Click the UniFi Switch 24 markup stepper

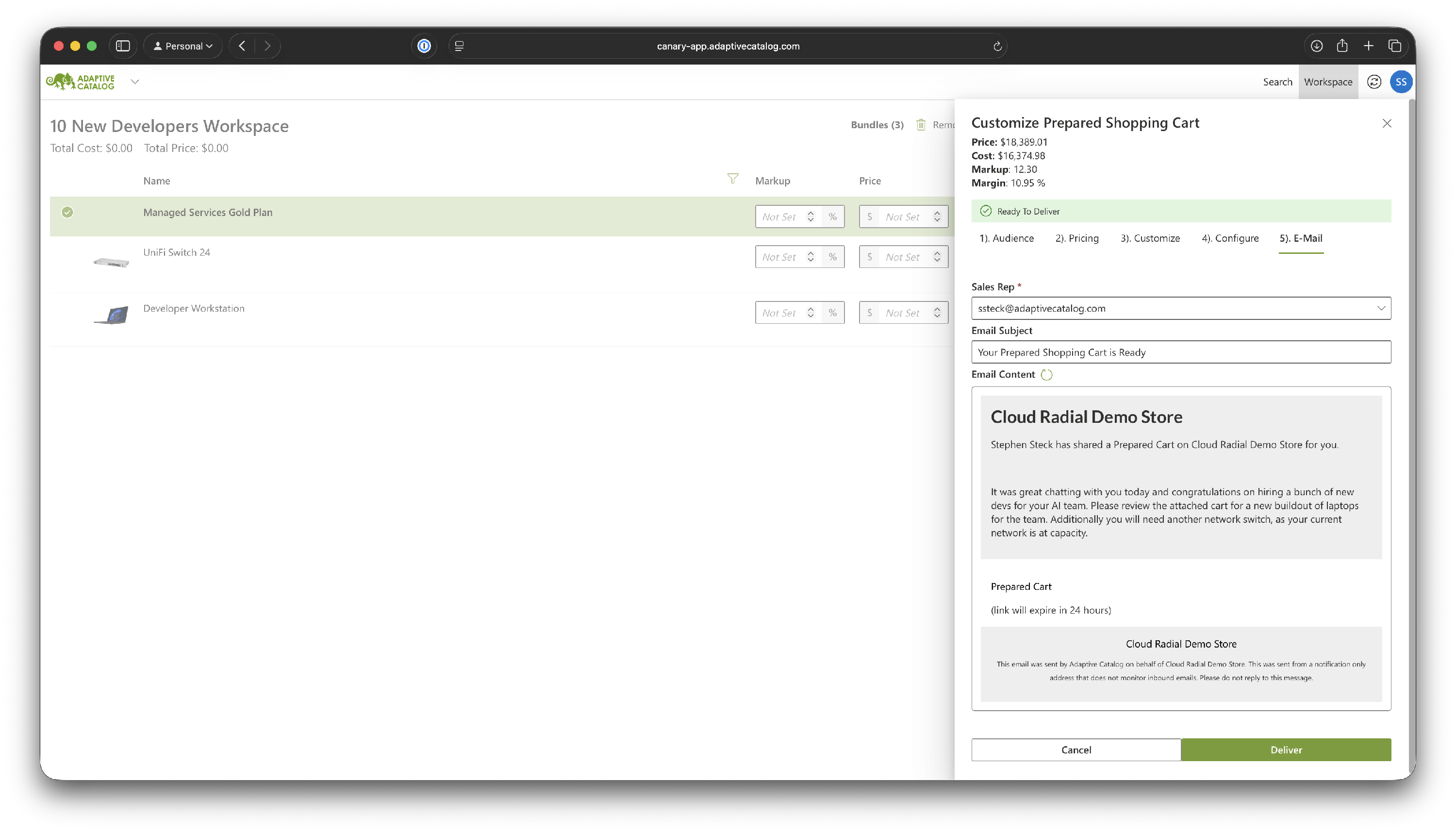pos(811,257)
